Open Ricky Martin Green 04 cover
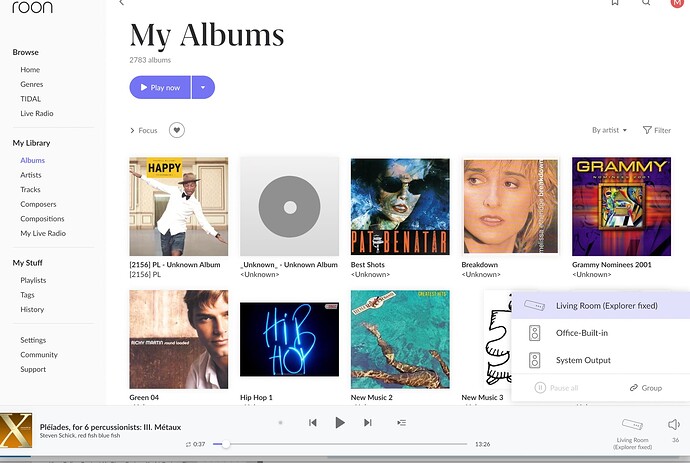 [179, 339]
